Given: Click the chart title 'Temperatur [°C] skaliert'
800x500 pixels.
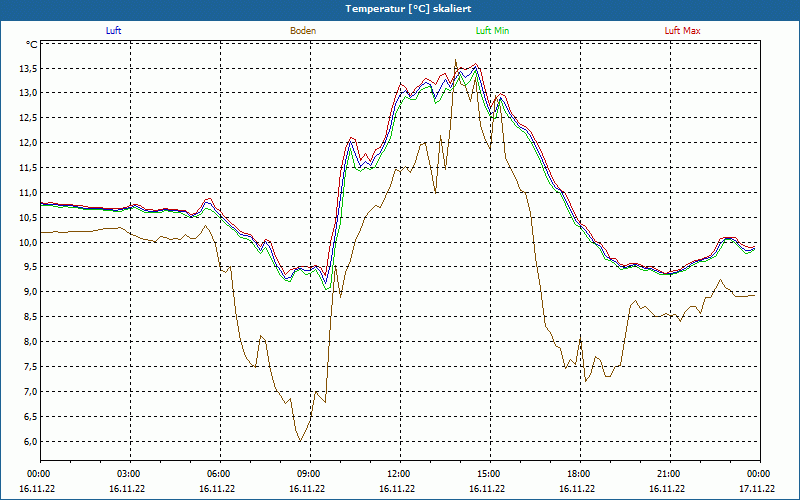Looking at the screenshot, I should point(408,9).
